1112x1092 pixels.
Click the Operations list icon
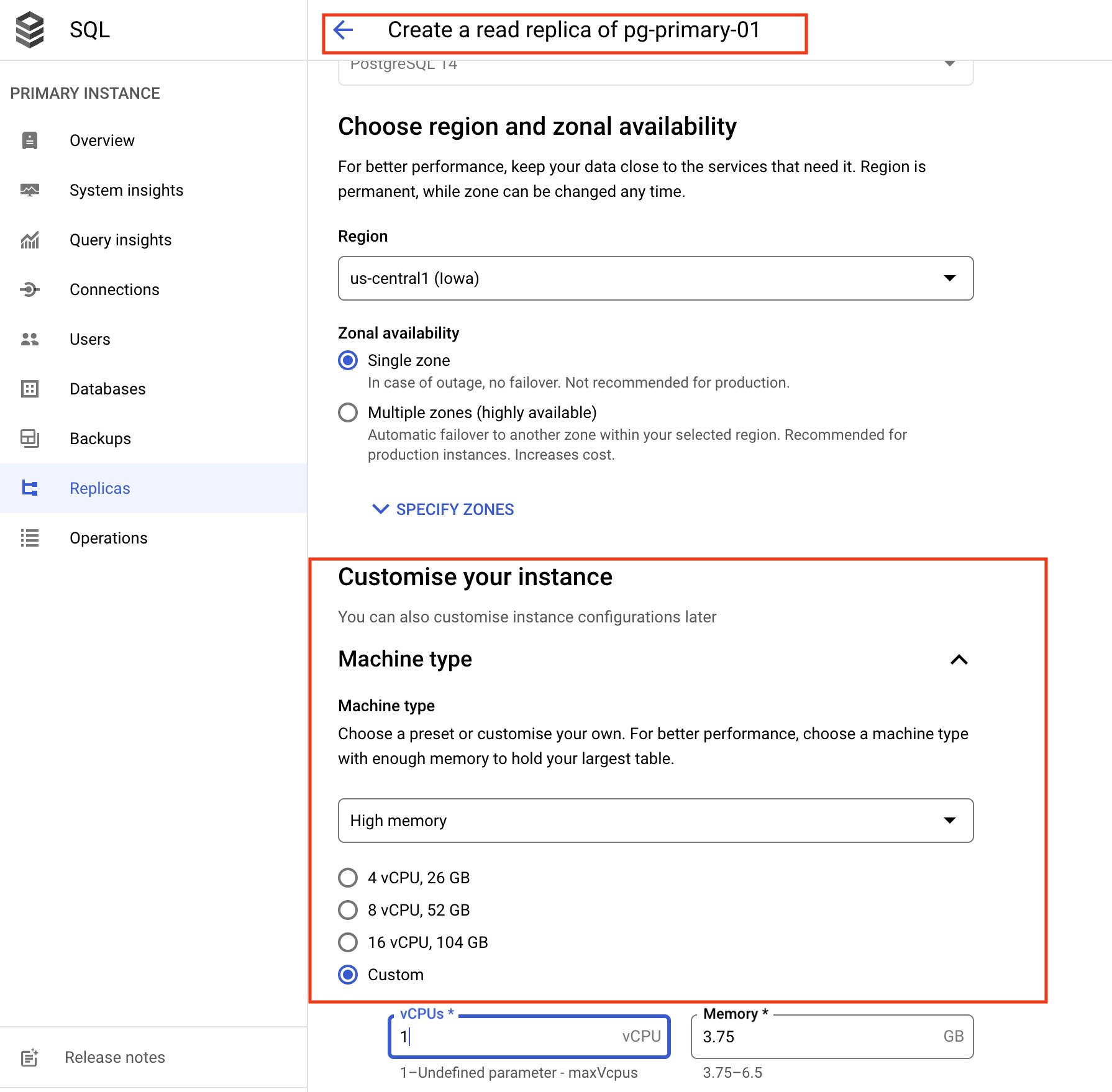click(x=29, y=538)
